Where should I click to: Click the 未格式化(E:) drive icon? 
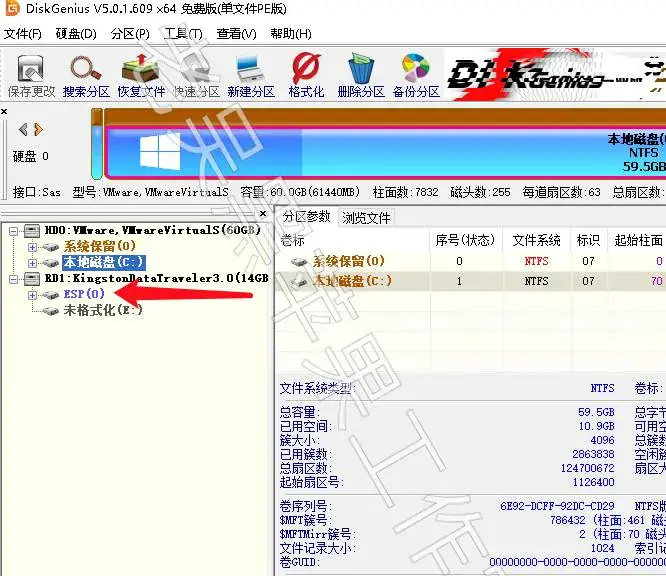pyautogui.click(x=51, y=311)
